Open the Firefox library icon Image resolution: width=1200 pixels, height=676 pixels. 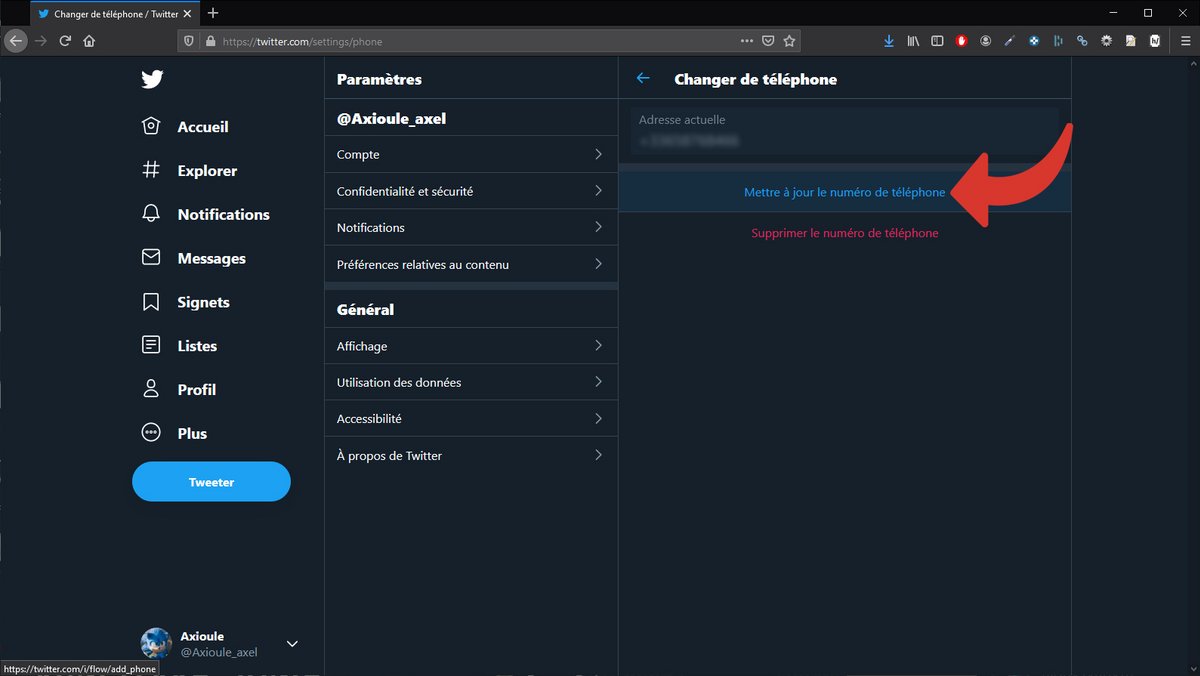tap(913, 41)
